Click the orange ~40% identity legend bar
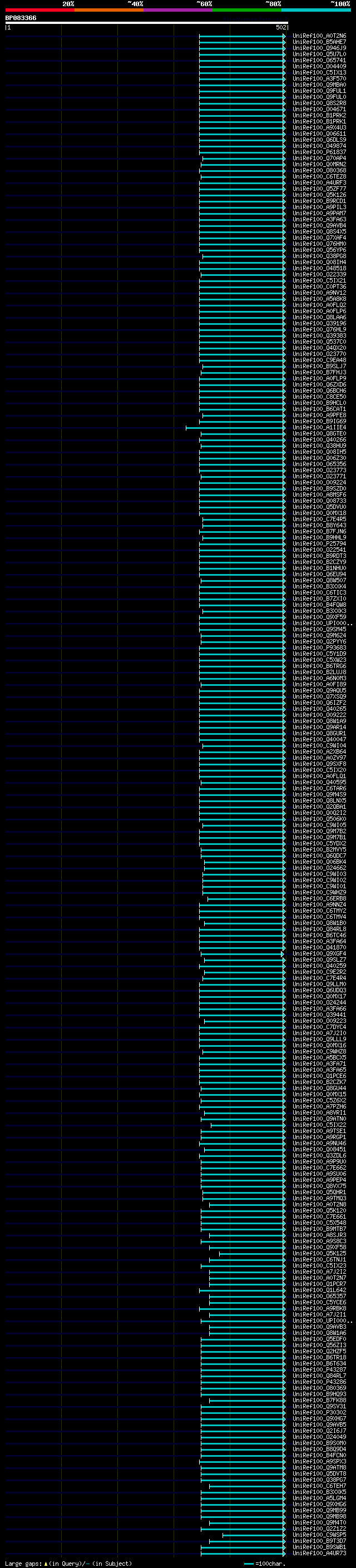Image resolution: width=356 pixels, height=1568 pixels. point(109,10)
